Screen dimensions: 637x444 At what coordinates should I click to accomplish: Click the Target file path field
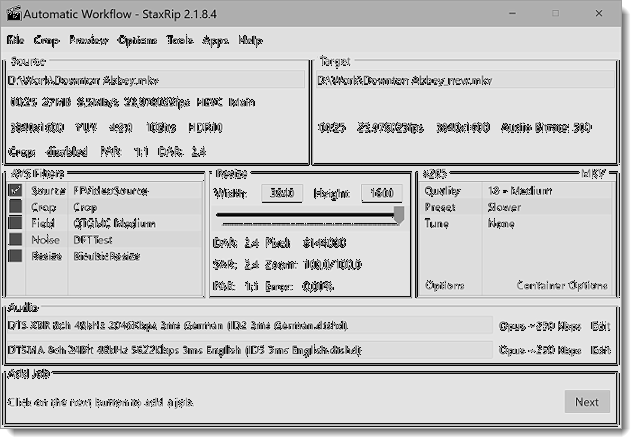click(x=466, y=80)
